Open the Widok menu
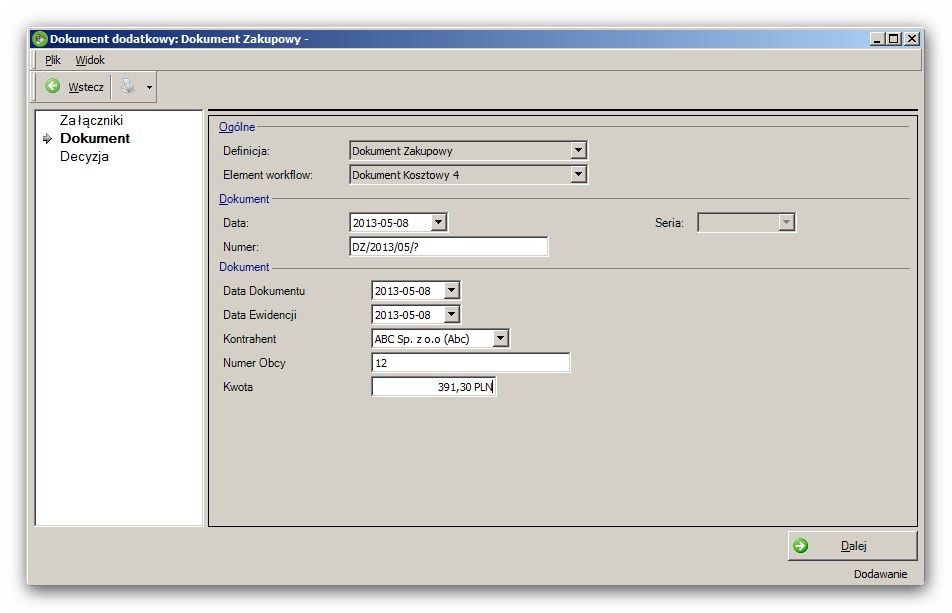 [x=90, y=60]
